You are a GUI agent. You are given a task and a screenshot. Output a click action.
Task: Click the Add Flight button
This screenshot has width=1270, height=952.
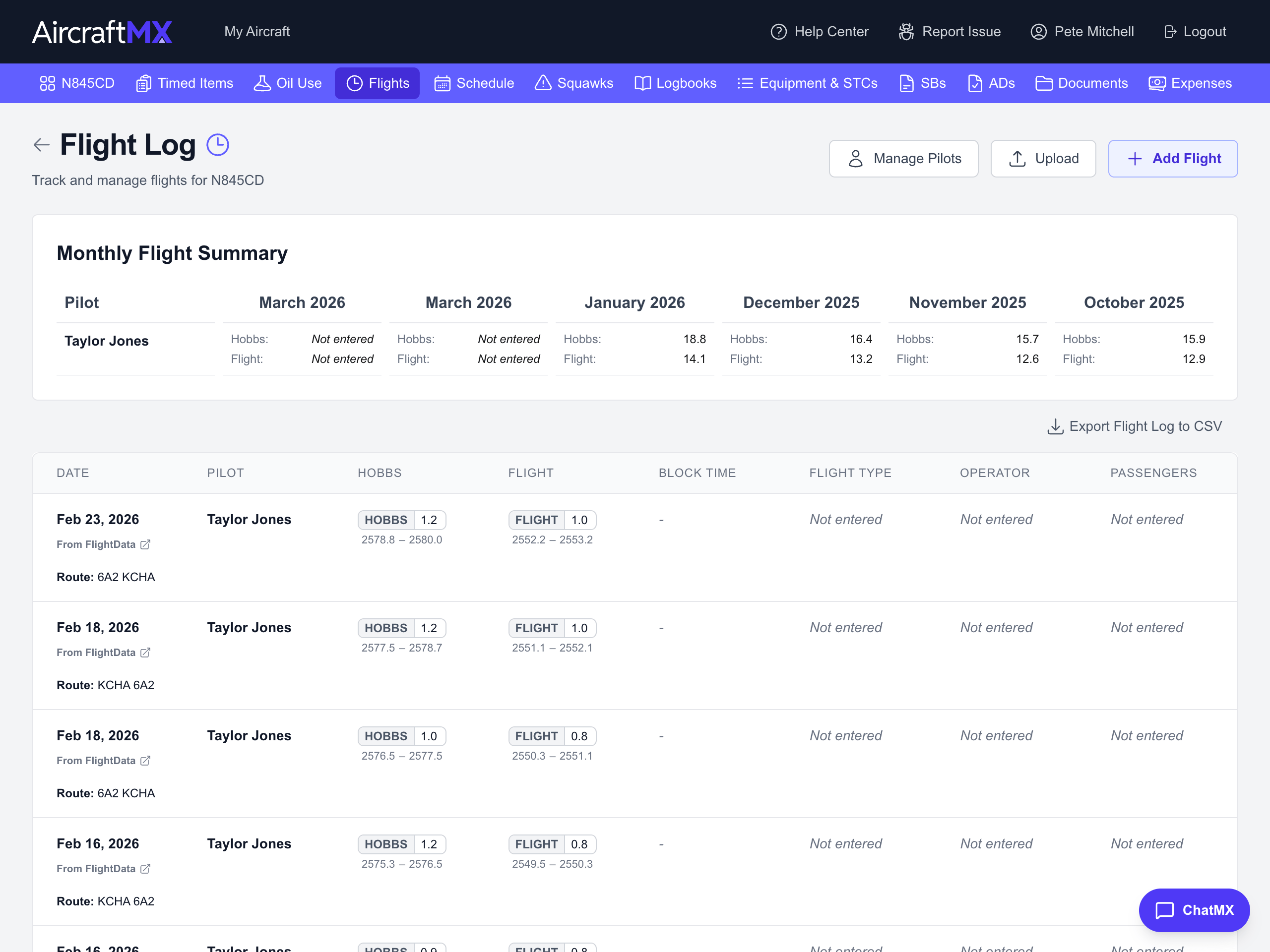[1172, 158]
